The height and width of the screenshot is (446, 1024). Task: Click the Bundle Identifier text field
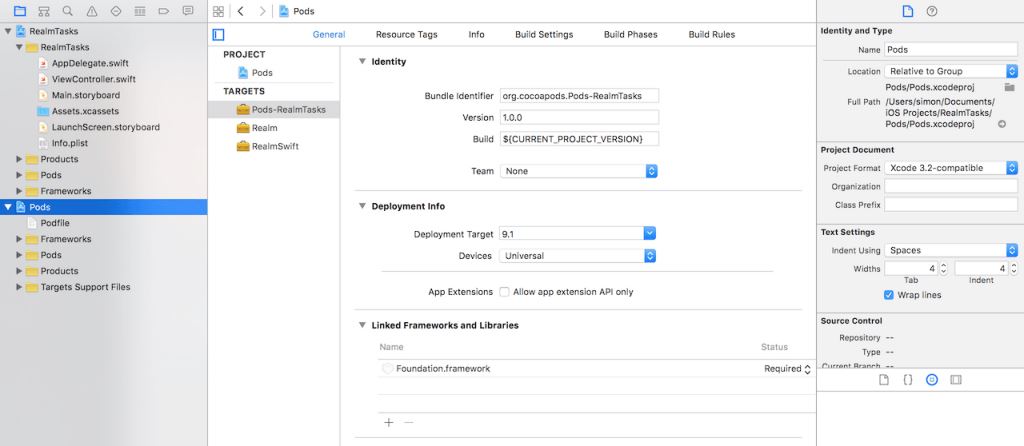(578, 96)
